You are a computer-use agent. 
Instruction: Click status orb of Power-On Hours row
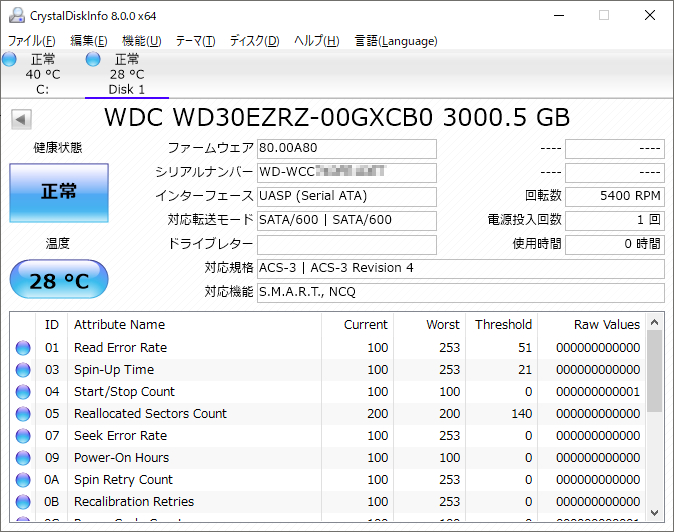point(23,458)
